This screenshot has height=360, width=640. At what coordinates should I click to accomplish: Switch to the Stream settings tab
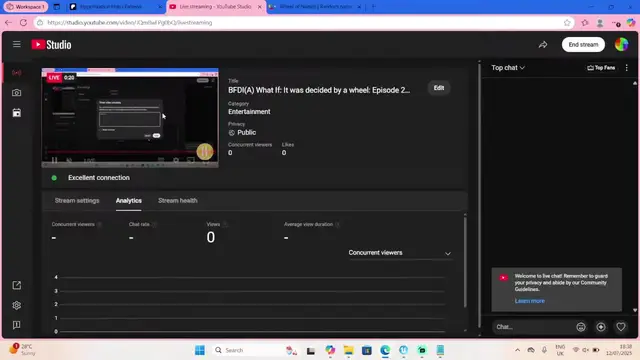[x=77, y=201]
